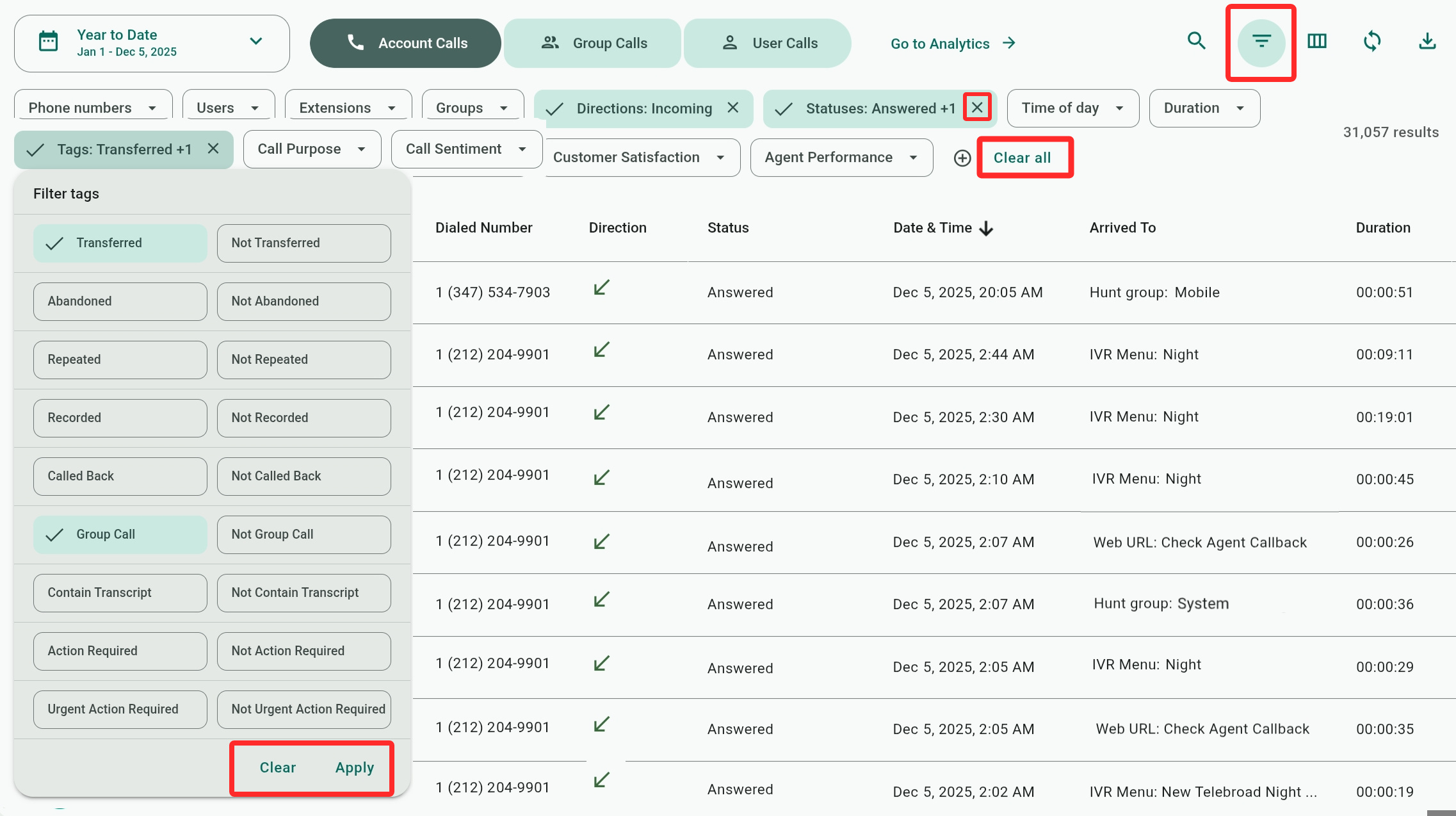Screen dimensions: 1456x816
Task: Remove the Directions: Incoming filter
Action: 733,108
